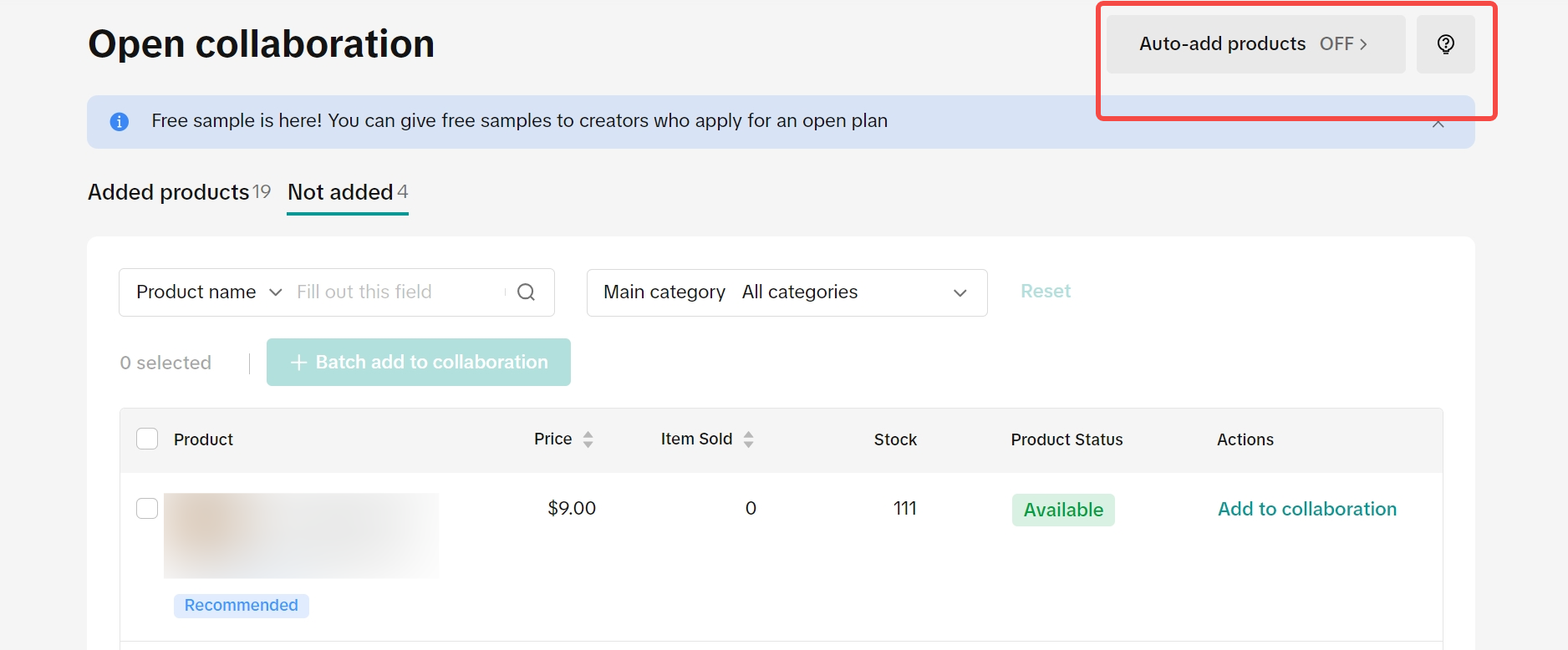Open the blurred product thumbnail
The image size is (1568, 650).
pos(301,536)
